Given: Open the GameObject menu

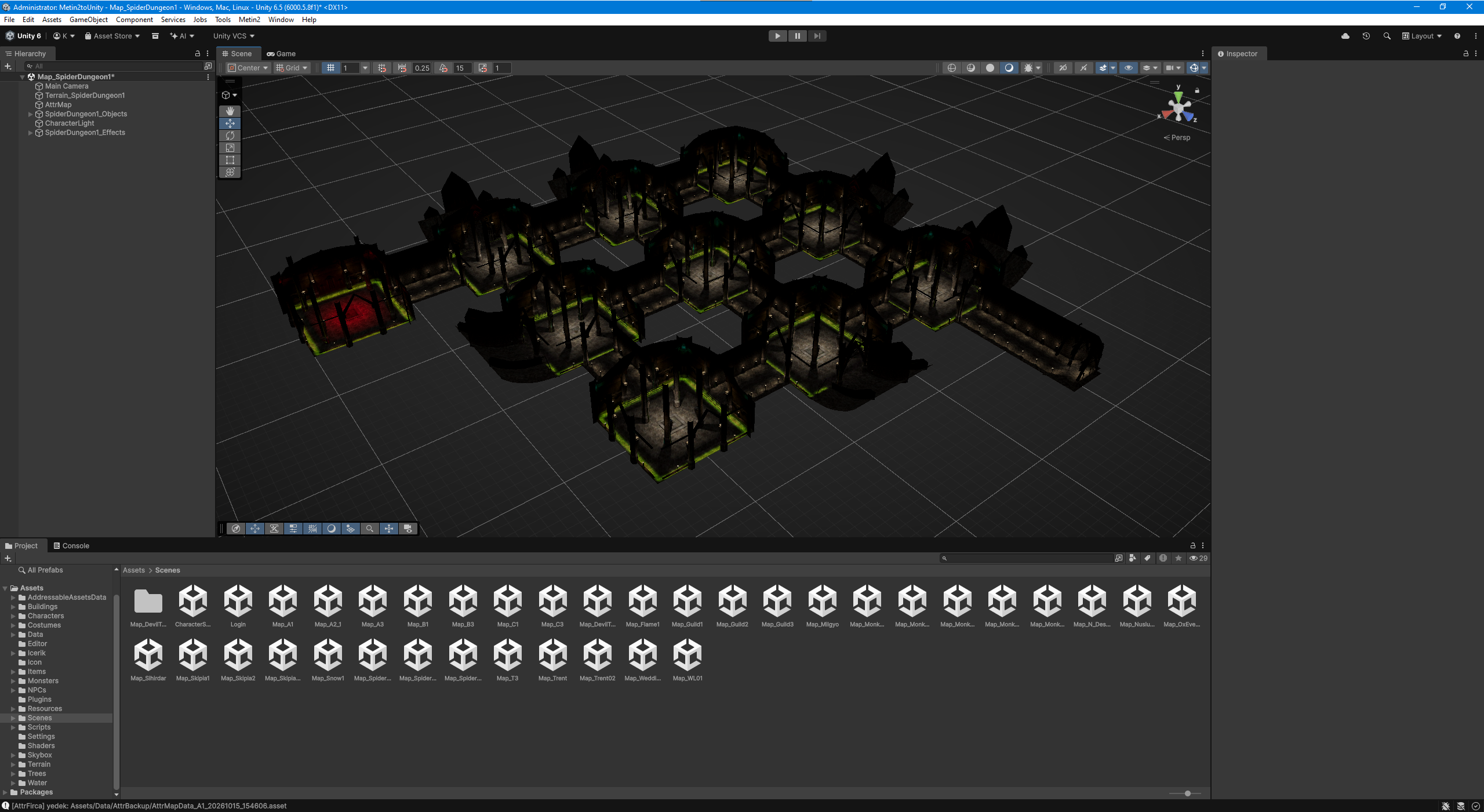Looking at the screenshot, I should pyautogui.click(x=88, y=20).
